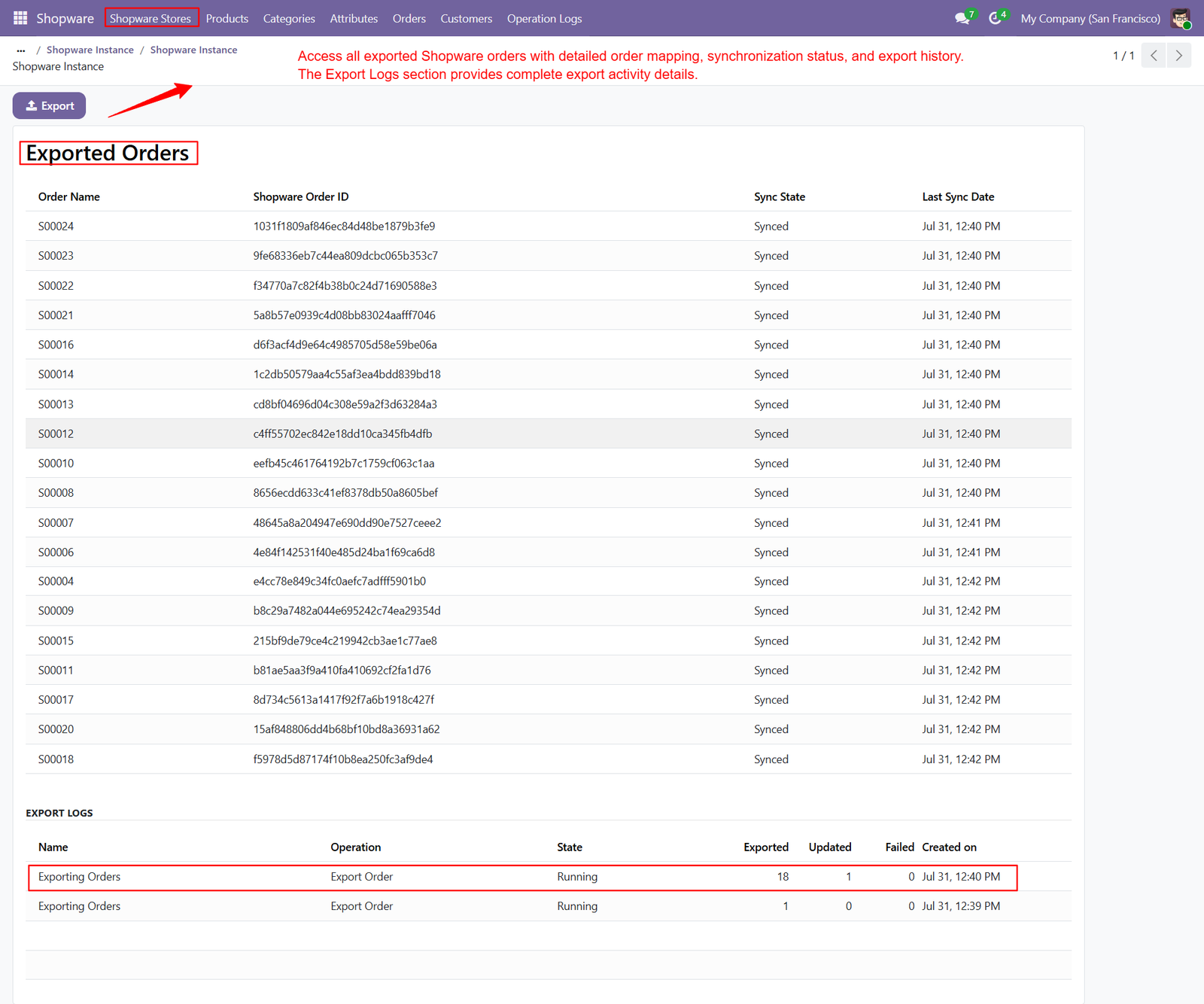Sort export logs by Created on header
The height and width of the screenshot is (1004, 1204).
[950, 847]
